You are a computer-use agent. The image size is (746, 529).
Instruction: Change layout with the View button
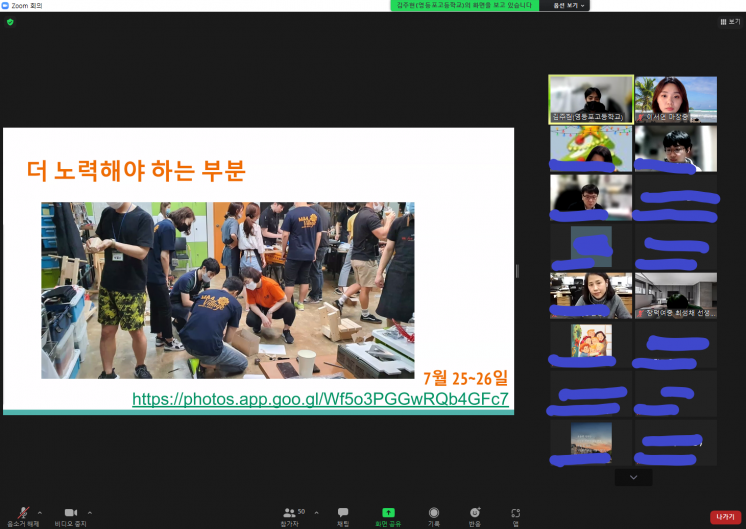pyautogui.click(x=730, y=21)
